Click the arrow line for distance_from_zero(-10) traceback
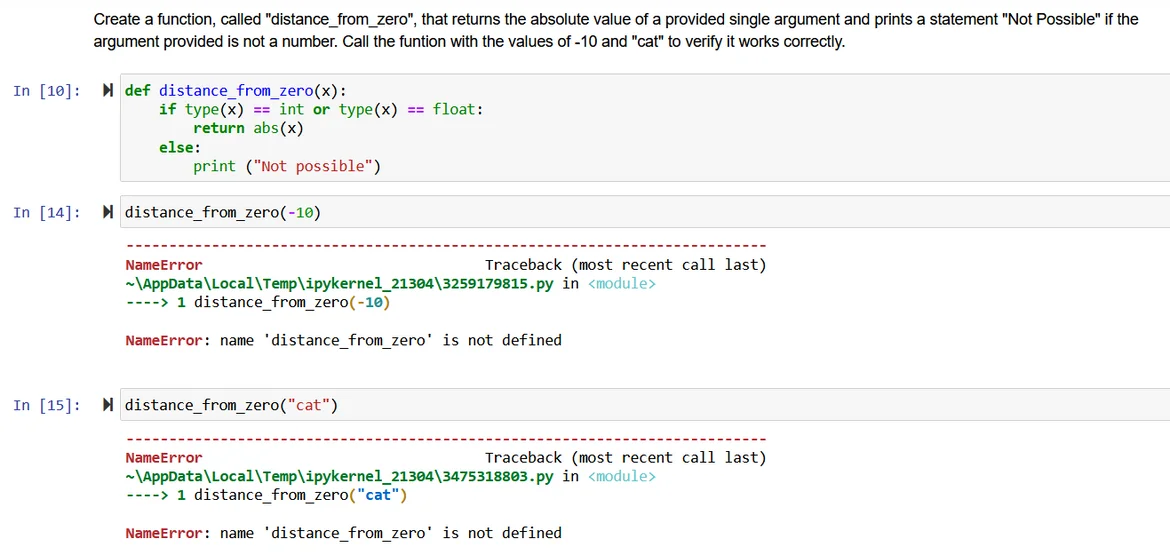The height and width of the screenshot is (553, 1170). 258,302
